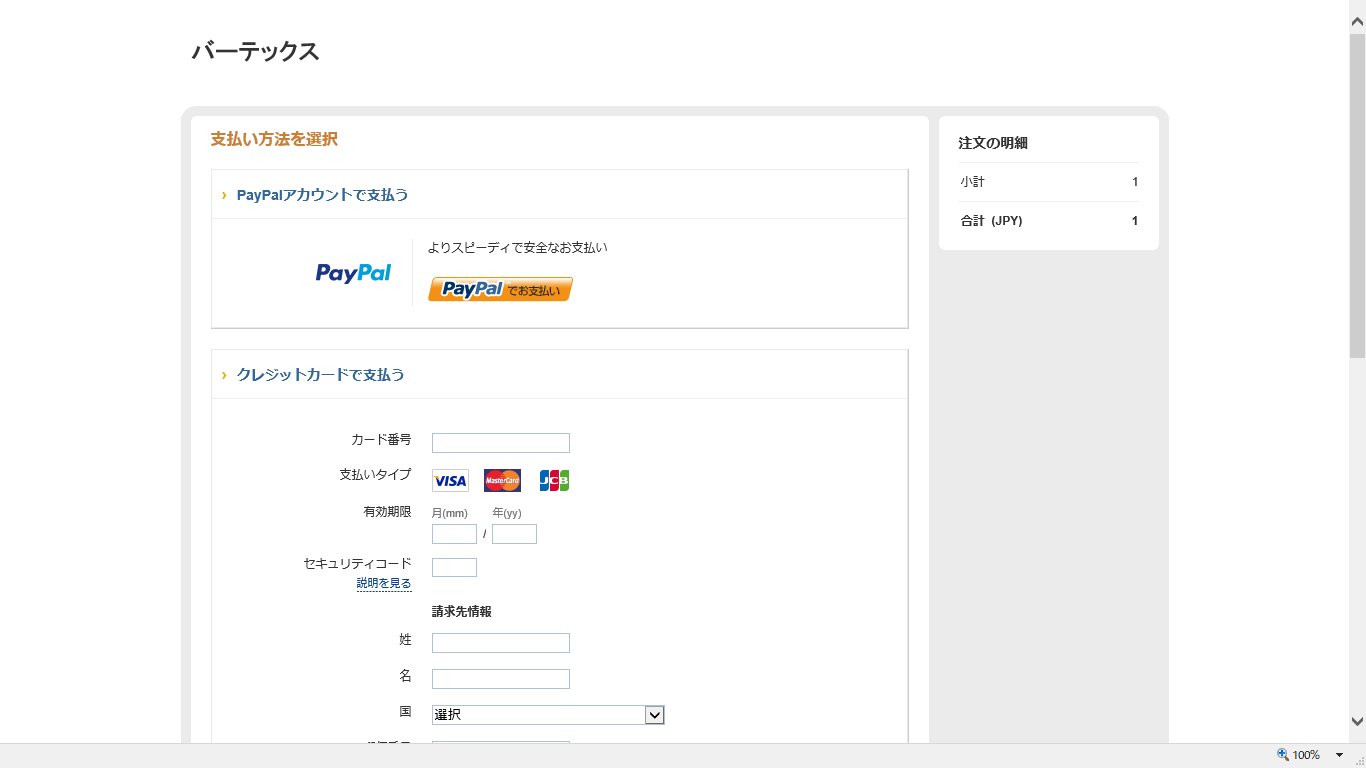The image size is (1366, 768).
Task: Click the よりスピーディで安全なお支払い text
Action: pyautogui.click(x=517, y=248)
